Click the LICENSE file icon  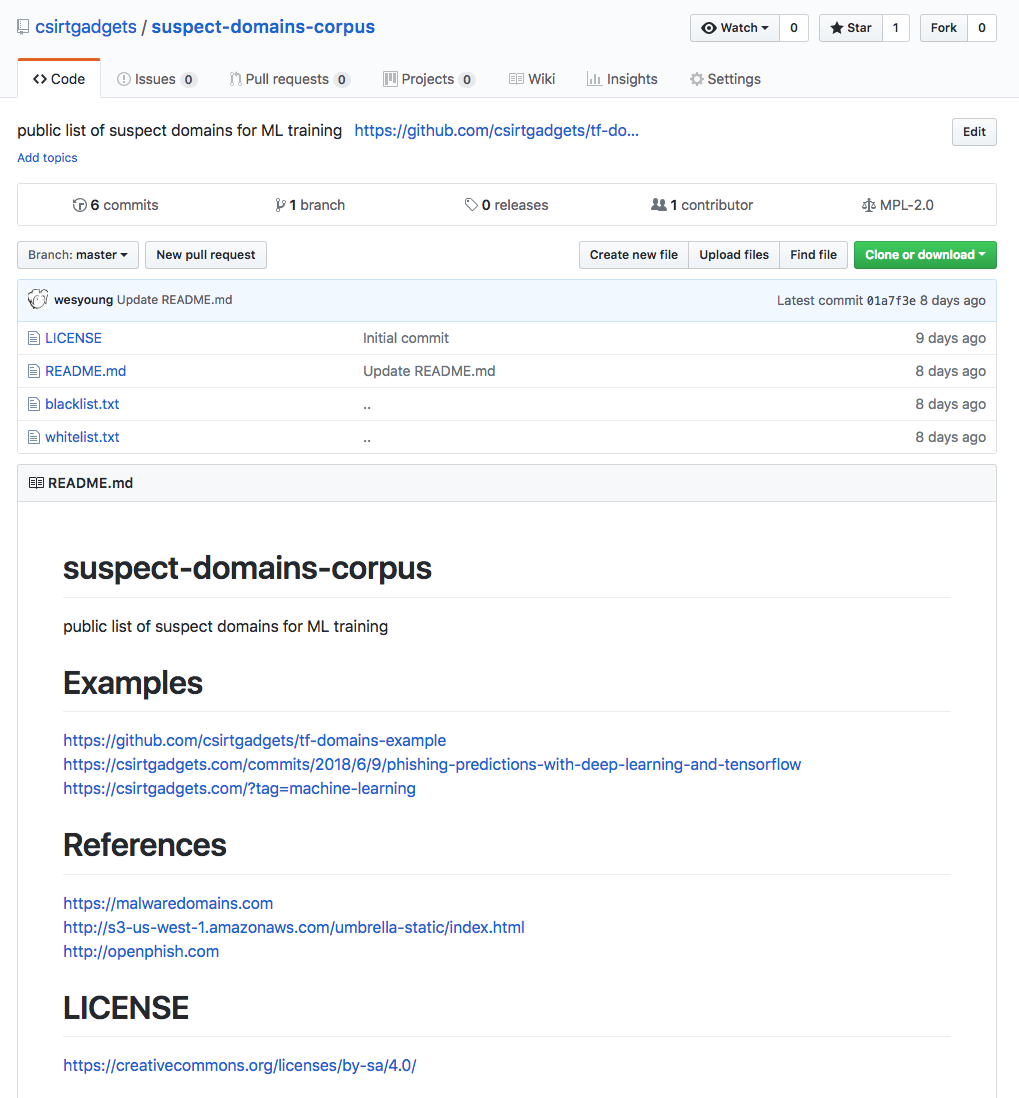pos(34,338)
